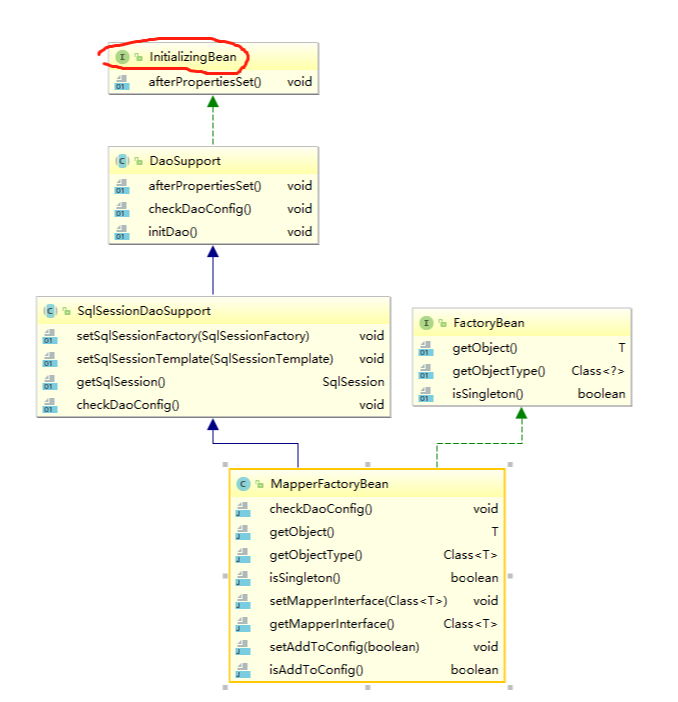The width and height of the screenshot is (678, 702).
Task: Click the method icon beside getSqlSession()
Action: (50, 382)
